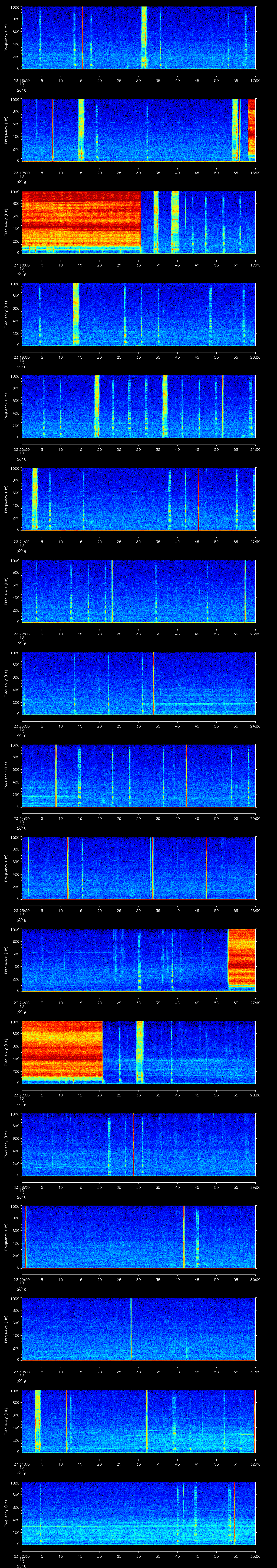277x1568 pixels.
Task: Open the 23:22:00 spectrogram panel
Action: 138,591
